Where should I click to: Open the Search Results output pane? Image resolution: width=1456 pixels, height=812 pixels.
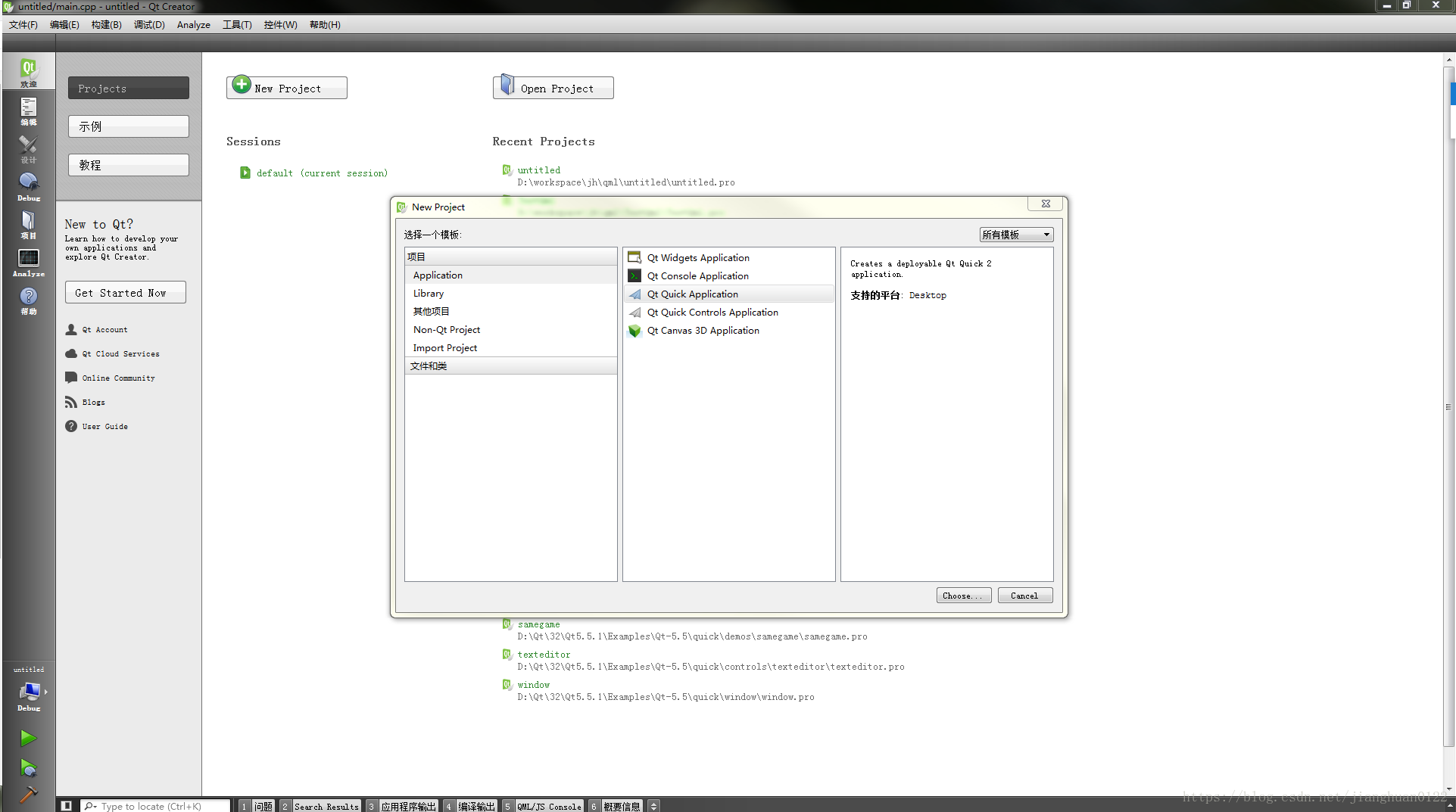[320, 806]
